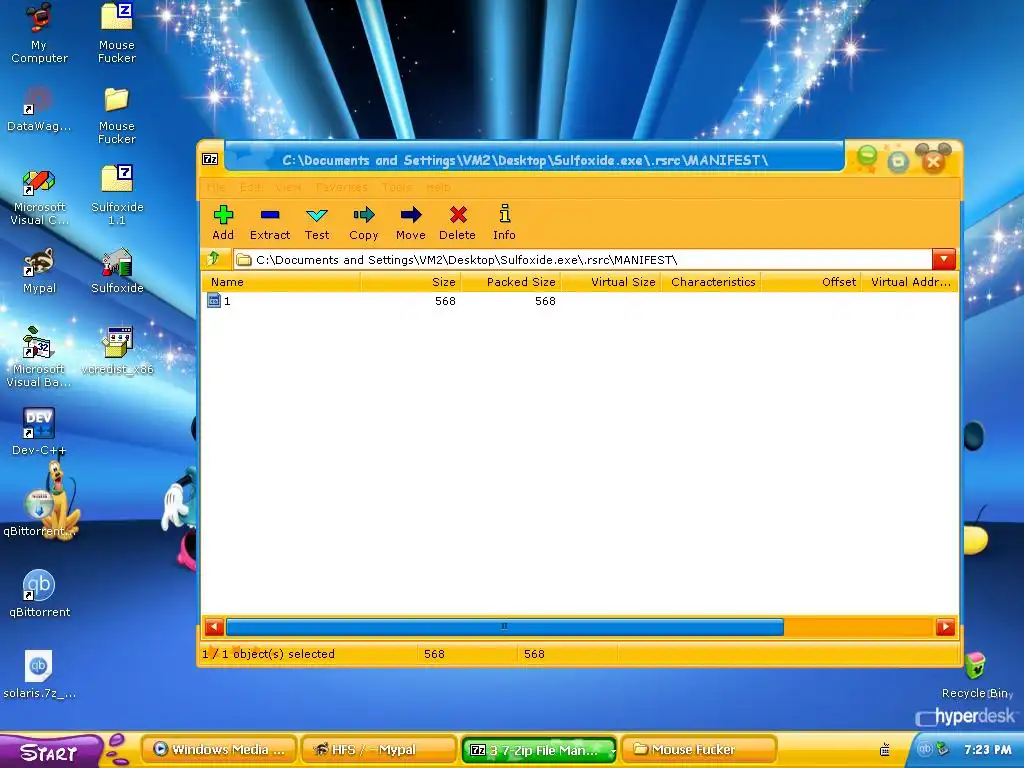Minimize 7-Zip window with green button
Image resolution: width=1024 pixels, height=768 pixels.
(867, 156)
